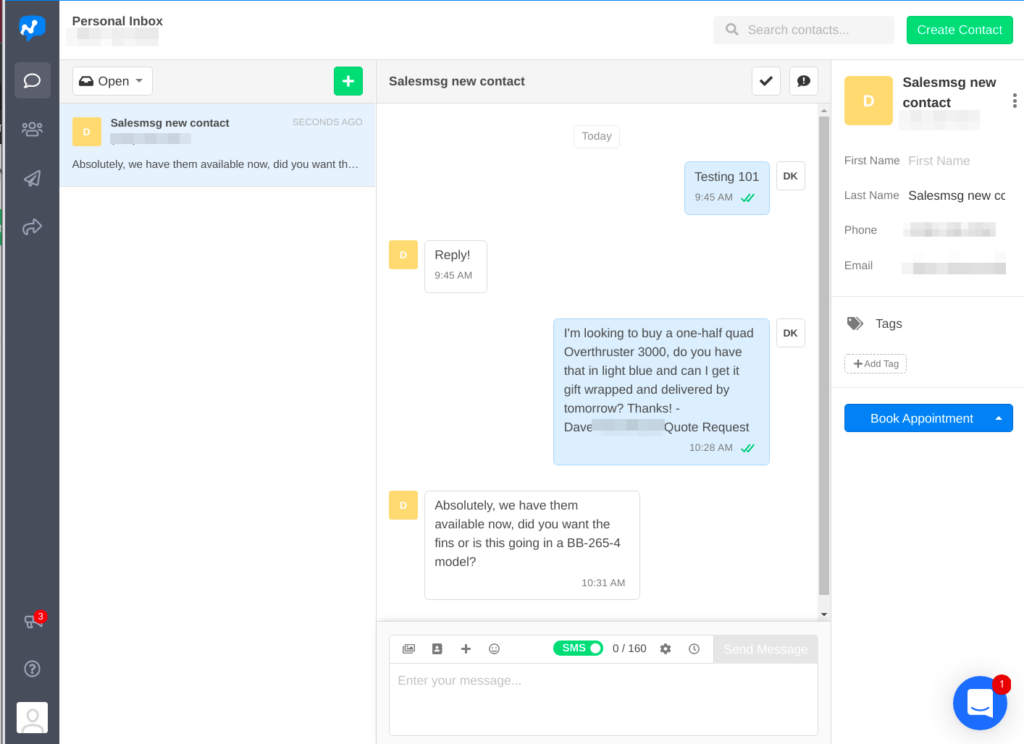Open the megaphone announcements icon

[32, 622]
